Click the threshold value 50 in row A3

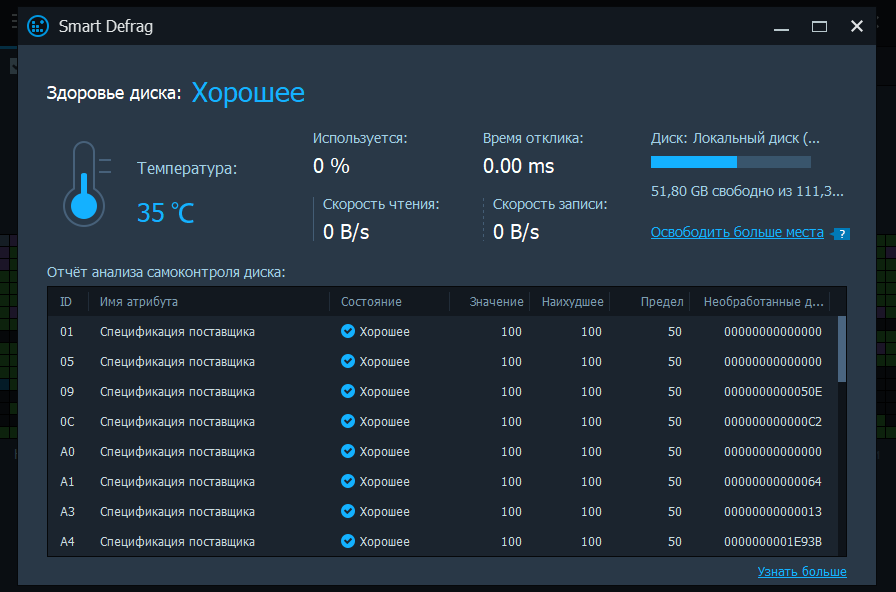point(675,511)
